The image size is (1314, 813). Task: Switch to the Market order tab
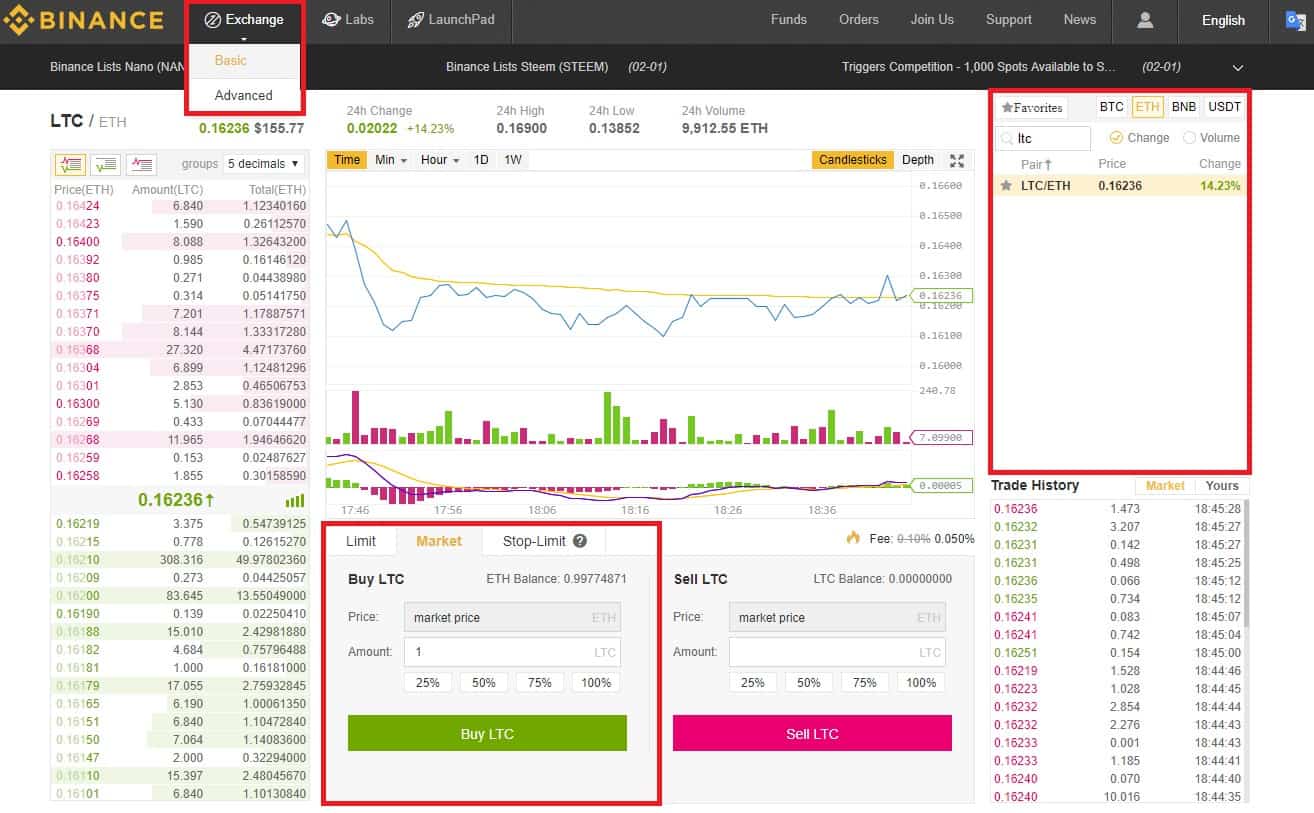(439, 541)
